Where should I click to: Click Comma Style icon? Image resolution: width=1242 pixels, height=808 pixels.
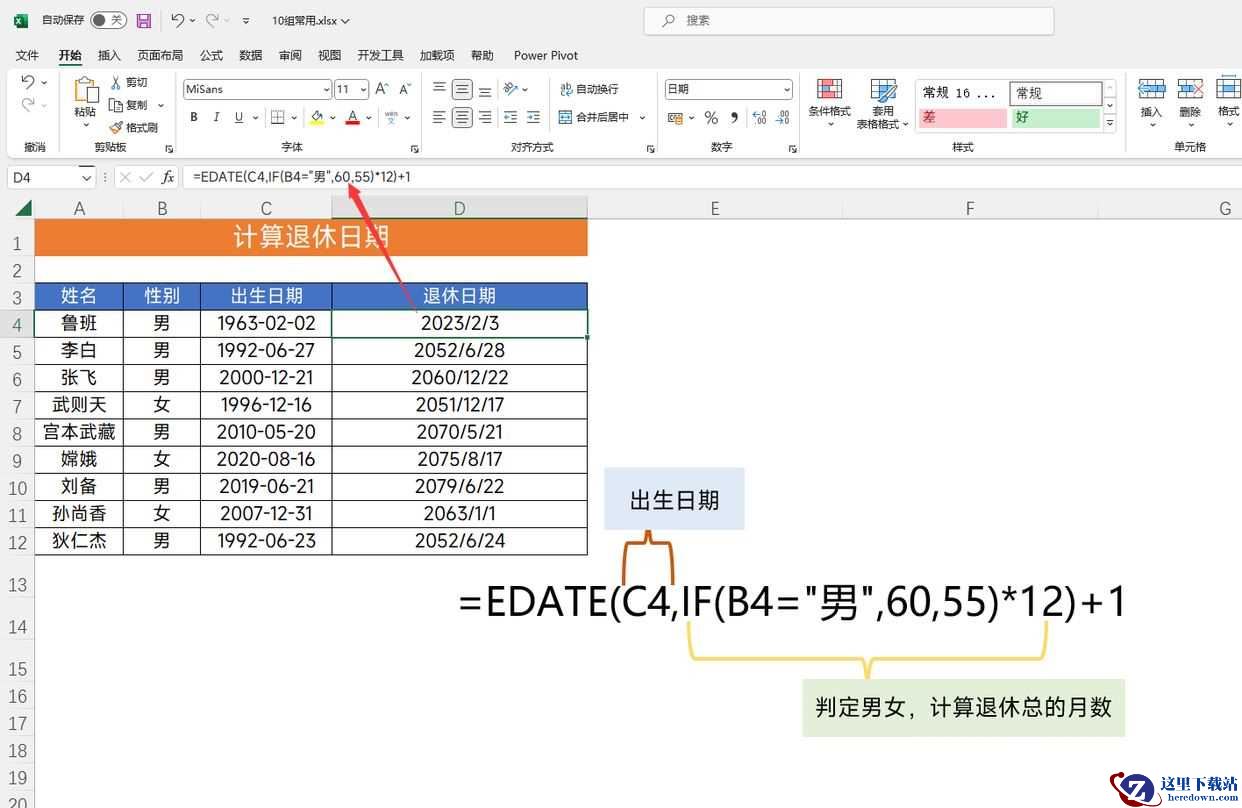pos(735,118)
